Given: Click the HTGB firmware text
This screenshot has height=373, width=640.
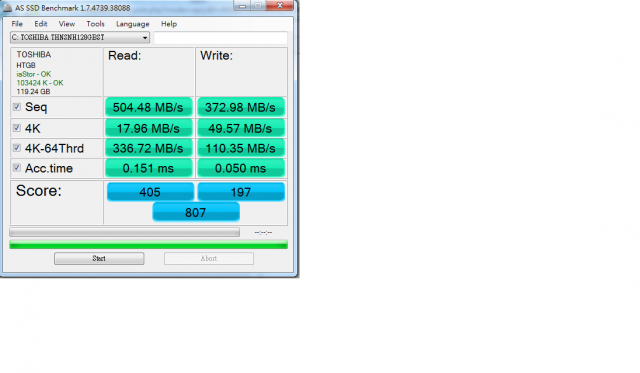Looking at the screenshot, I should 26,65.
